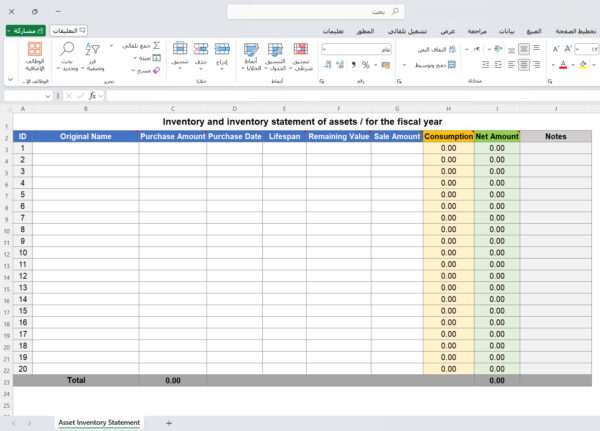This screenshot has width=600, height=431.
Task: Open the Data ribbon tab
Action: [507, 31]
